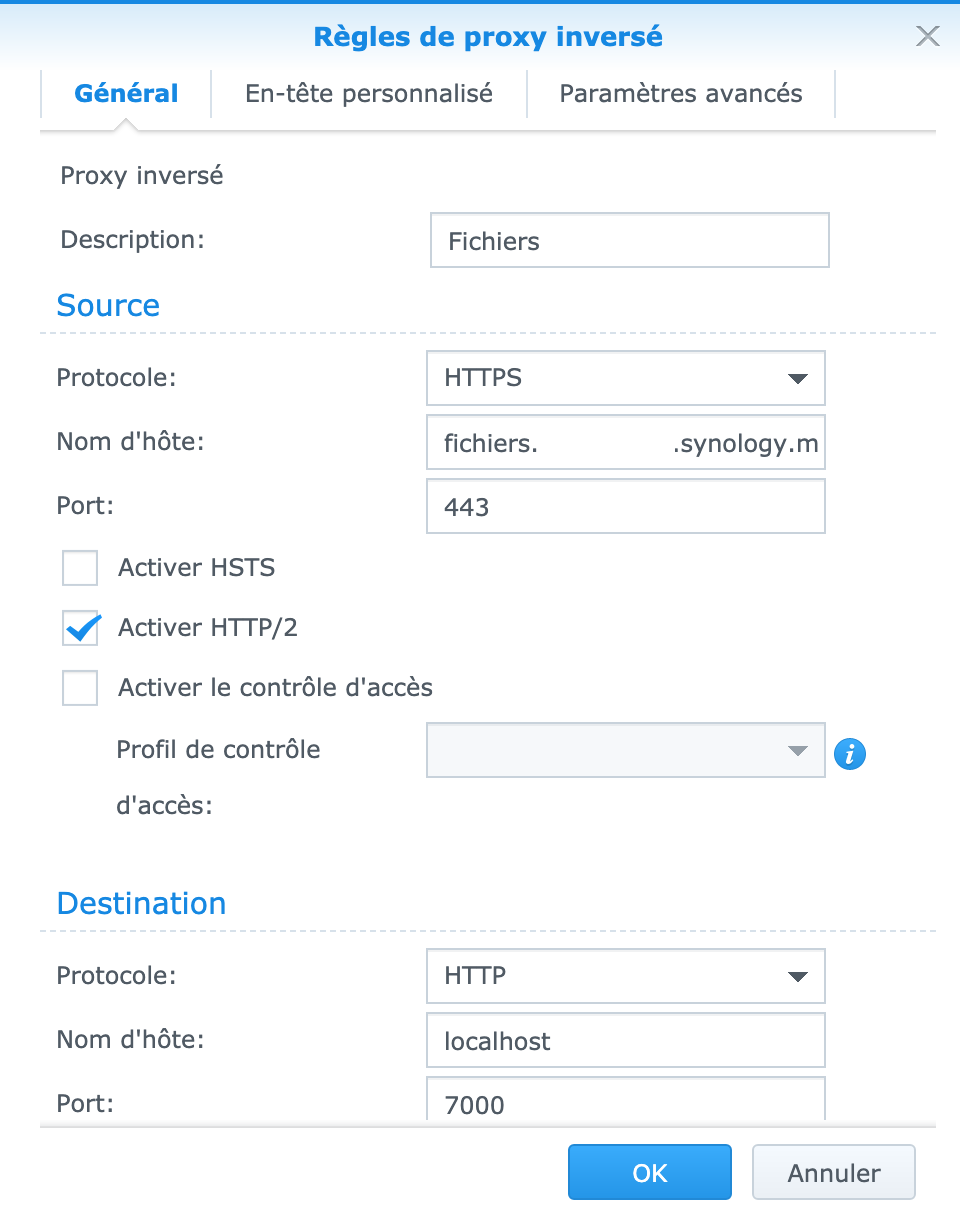
Task: Open the Source Protocole HTTPS dropdown
Action: 625,378
